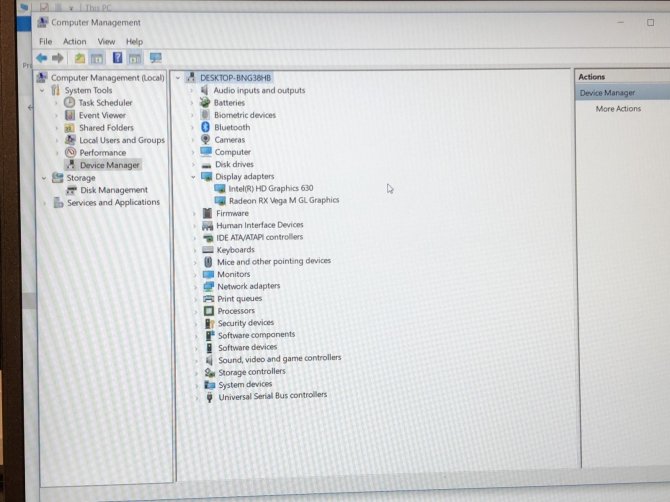Click the Universal Serial Bus controllers icon

tap(209, 397)
